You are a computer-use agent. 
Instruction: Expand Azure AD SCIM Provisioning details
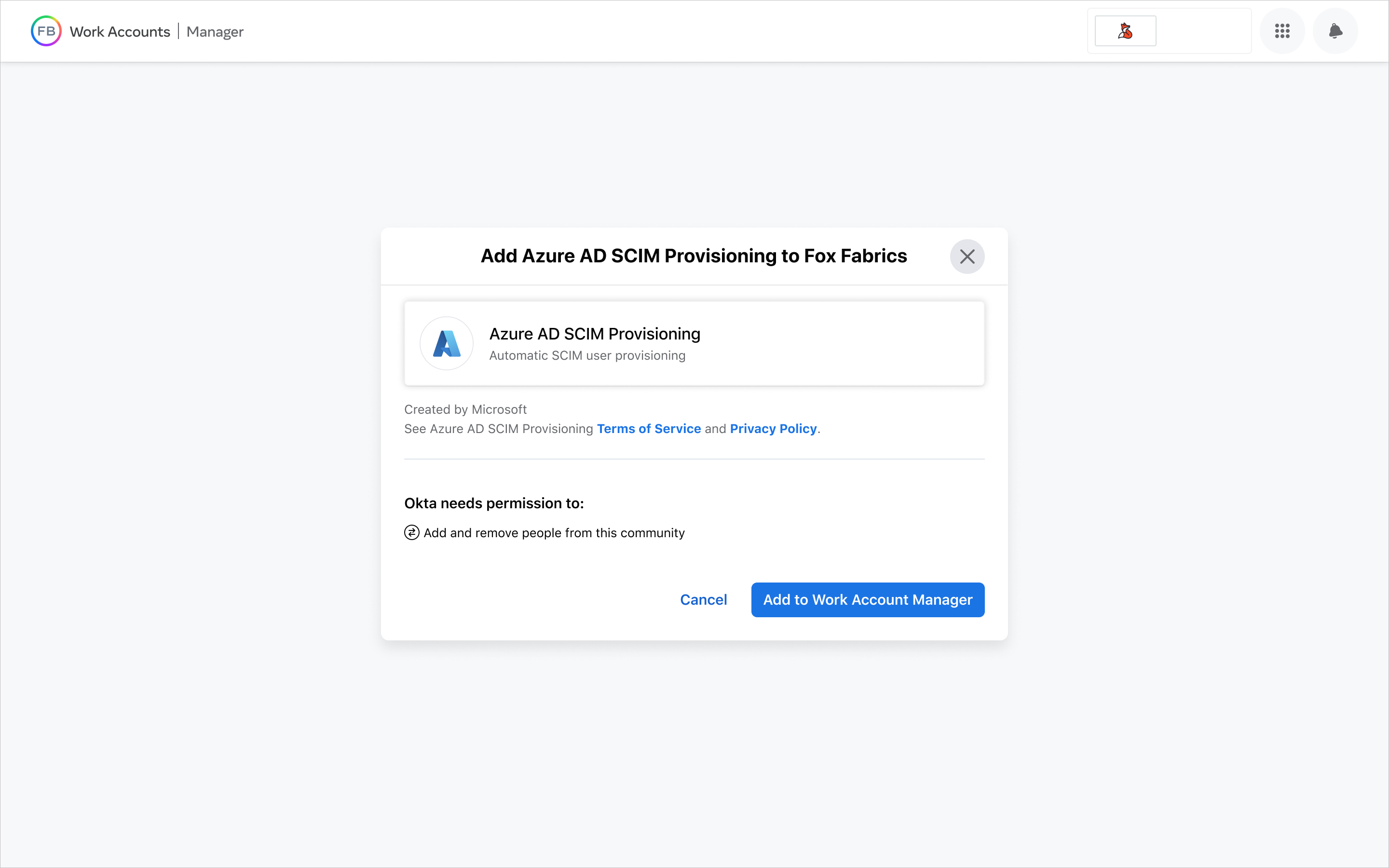pyautogui.click(x=694, y=343)
